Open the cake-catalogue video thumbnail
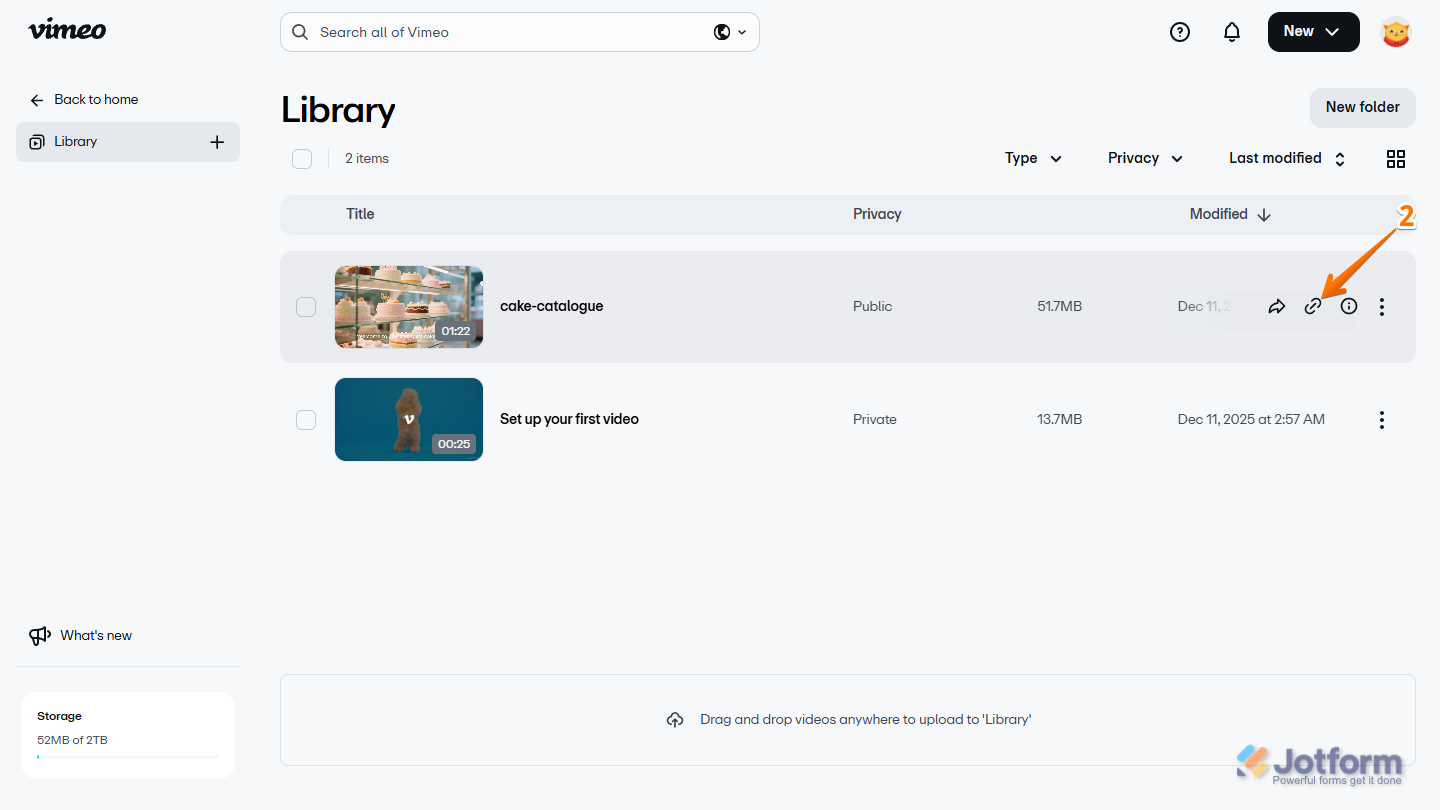The width and height of the screenshot is (1440, 810). 408,306
